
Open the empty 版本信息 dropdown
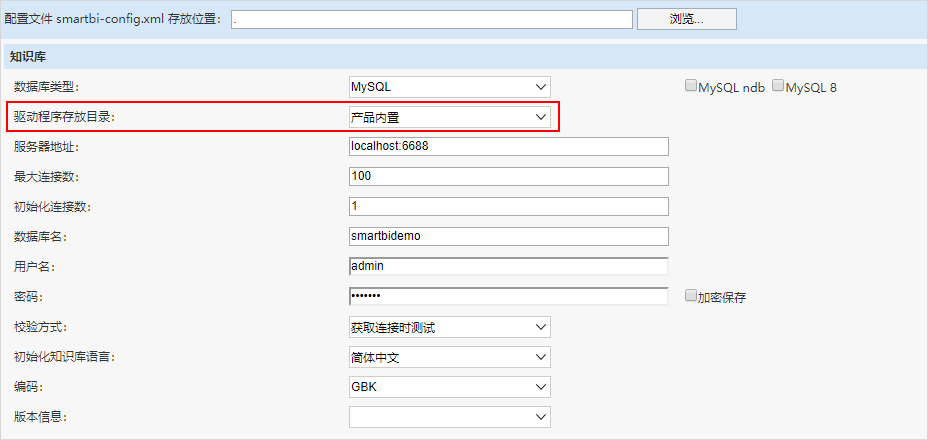pos(450,417)
